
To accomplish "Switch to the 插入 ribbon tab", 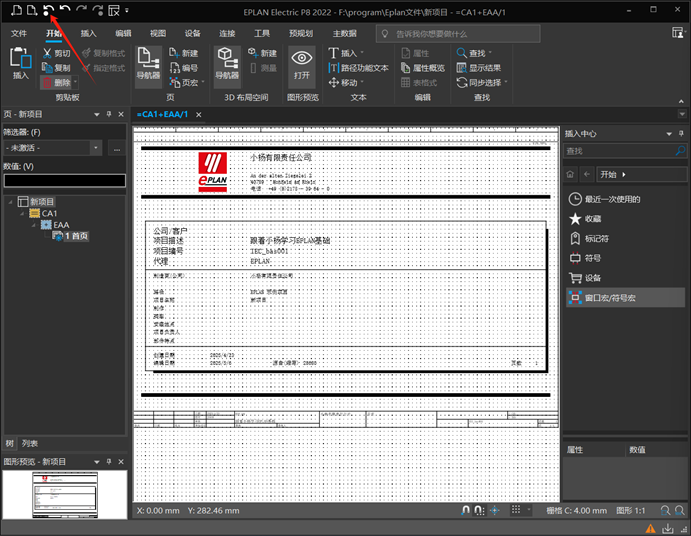I will pyautogui.click(x=89, y=34).
